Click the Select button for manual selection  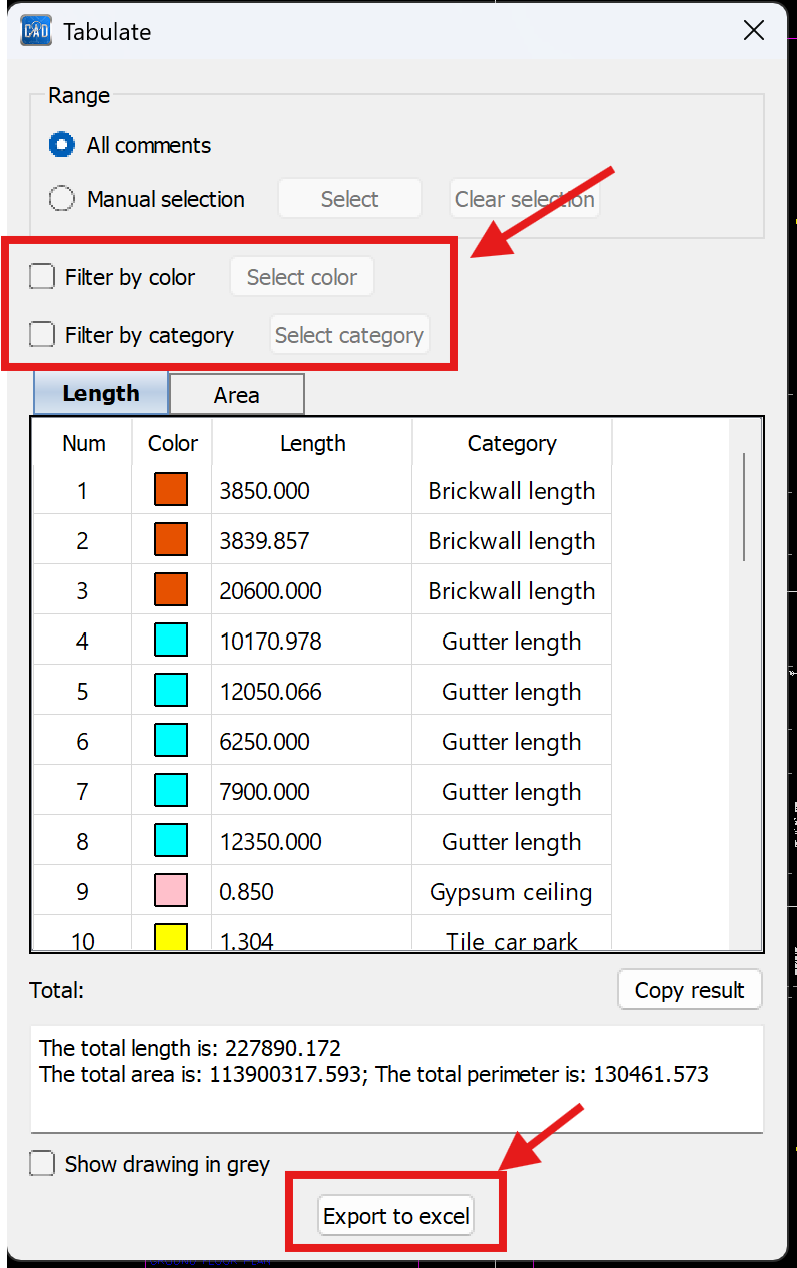pos(349,199)
